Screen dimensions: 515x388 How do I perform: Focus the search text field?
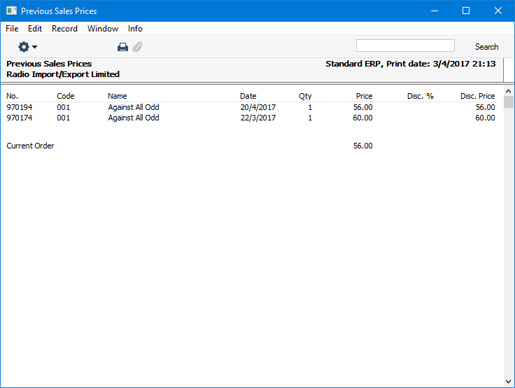pyautogui.click(x=405, y=46)
